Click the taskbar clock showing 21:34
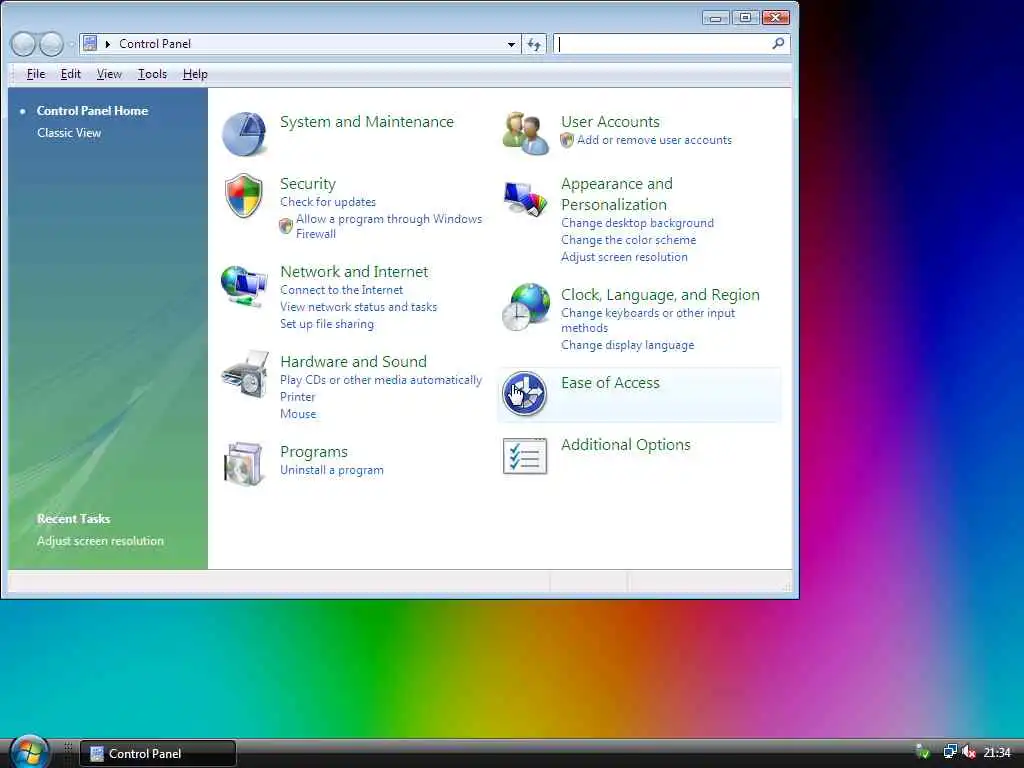 (x=997, y=752)
